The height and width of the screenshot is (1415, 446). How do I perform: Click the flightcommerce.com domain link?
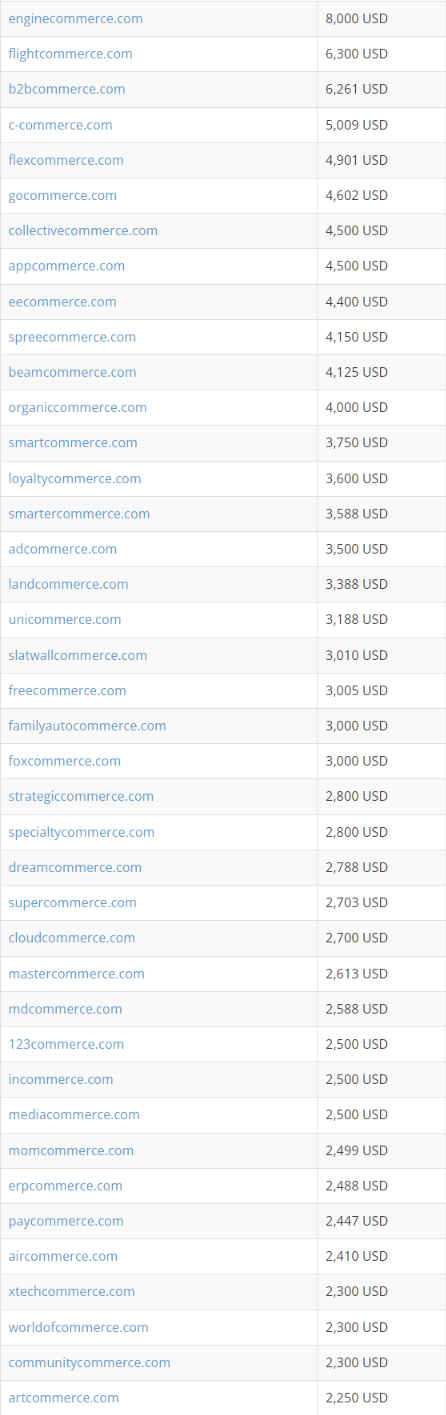pos(70,54)
